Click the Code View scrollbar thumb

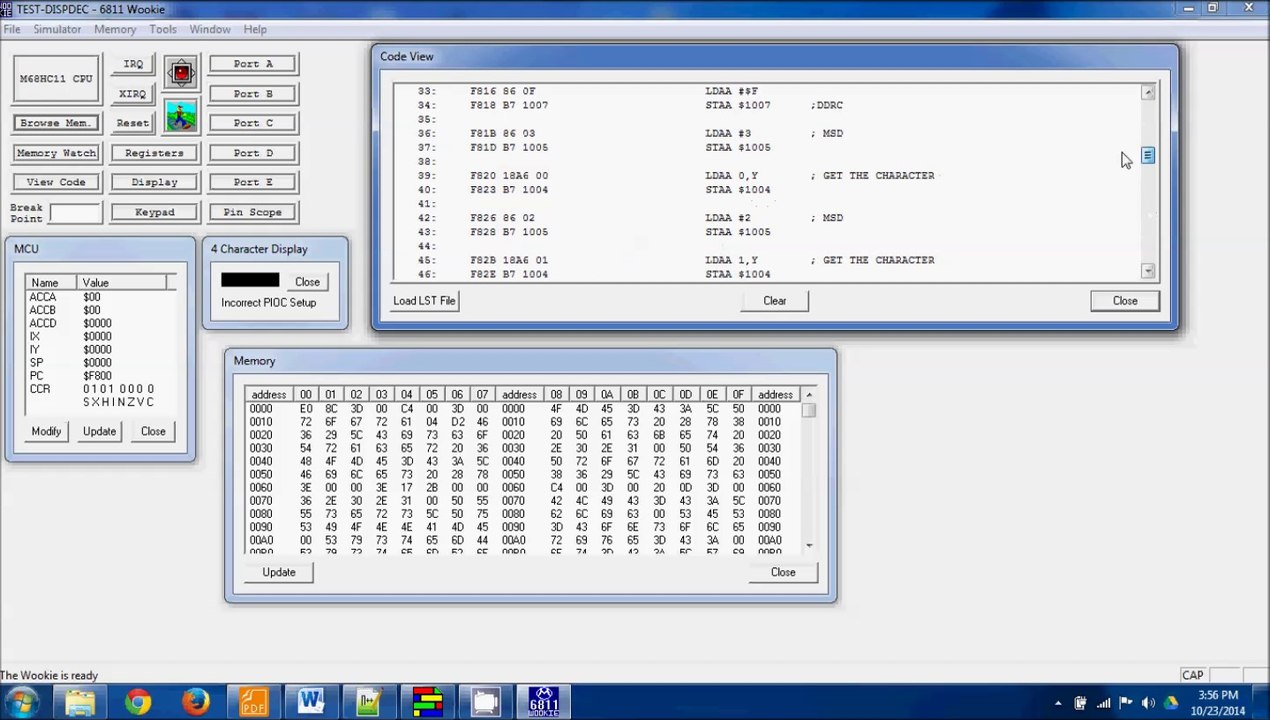[x=1148, y=156]
